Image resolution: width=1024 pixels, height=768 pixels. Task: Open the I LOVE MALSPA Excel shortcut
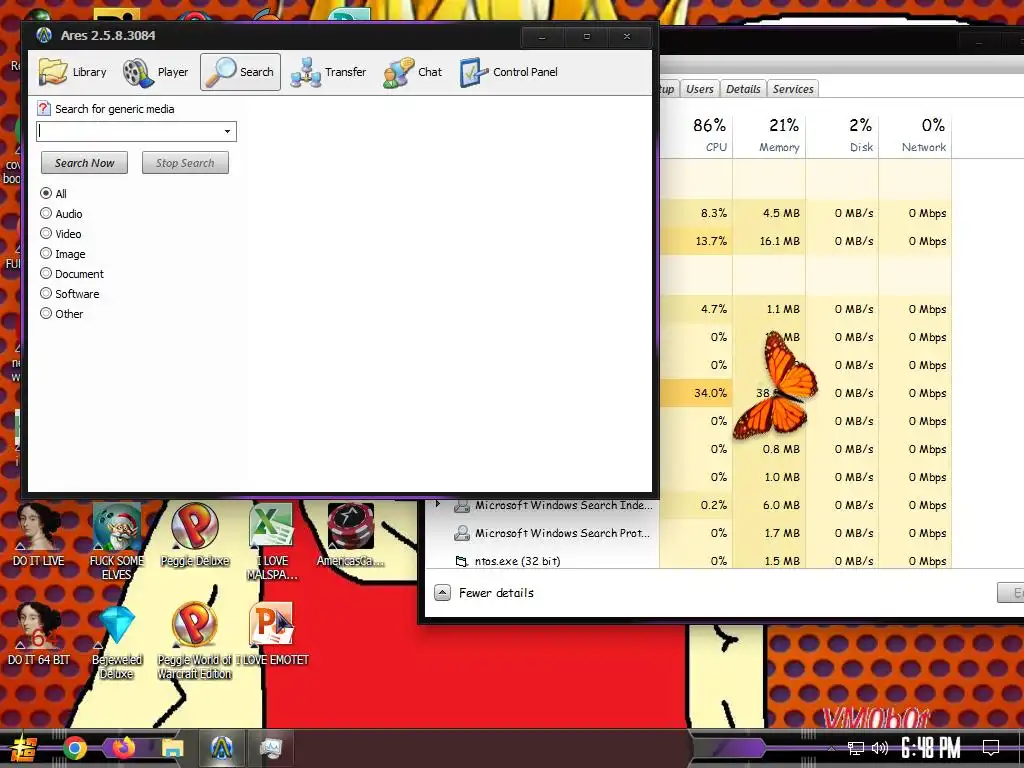(x=272, y=541)
